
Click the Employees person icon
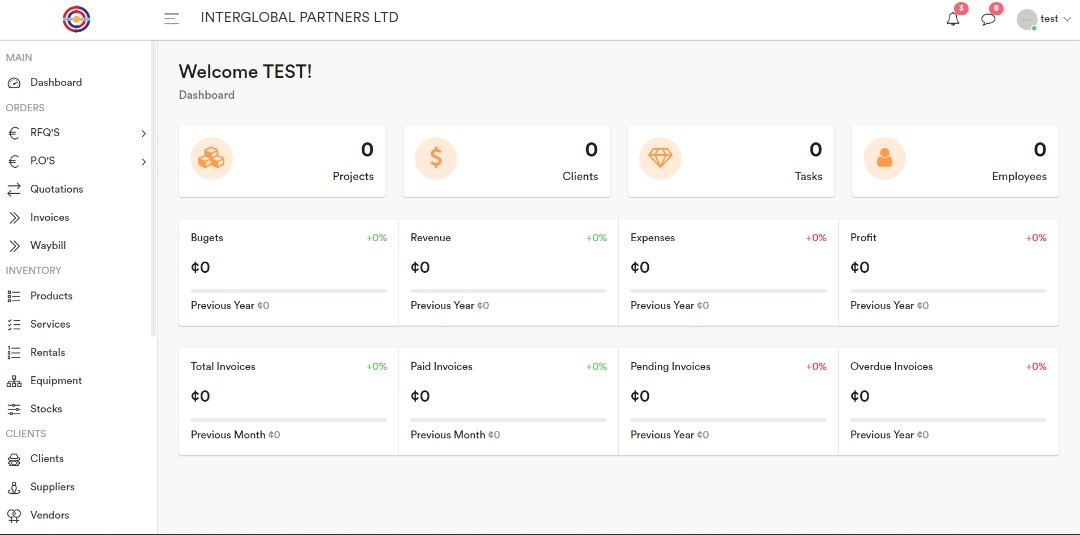pyautogui.click(x=884, y=158)
